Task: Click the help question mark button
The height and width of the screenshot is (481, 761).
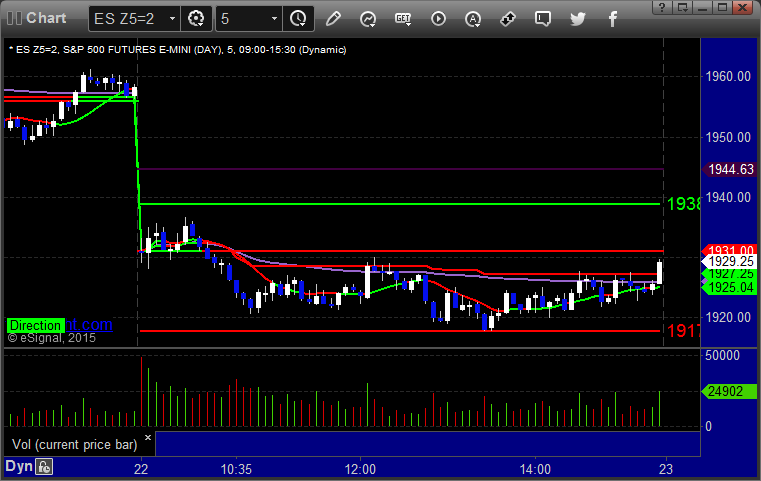Action: tap(662, 7)
